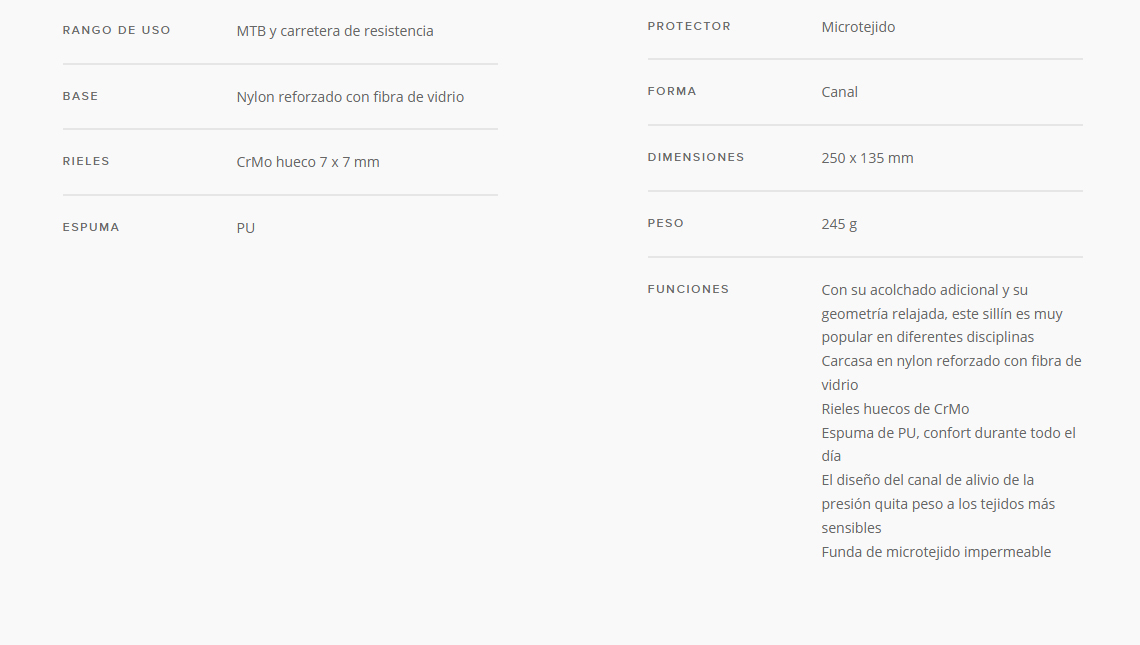Click the Funda de microtejido impermeable line

pos(936,552)
